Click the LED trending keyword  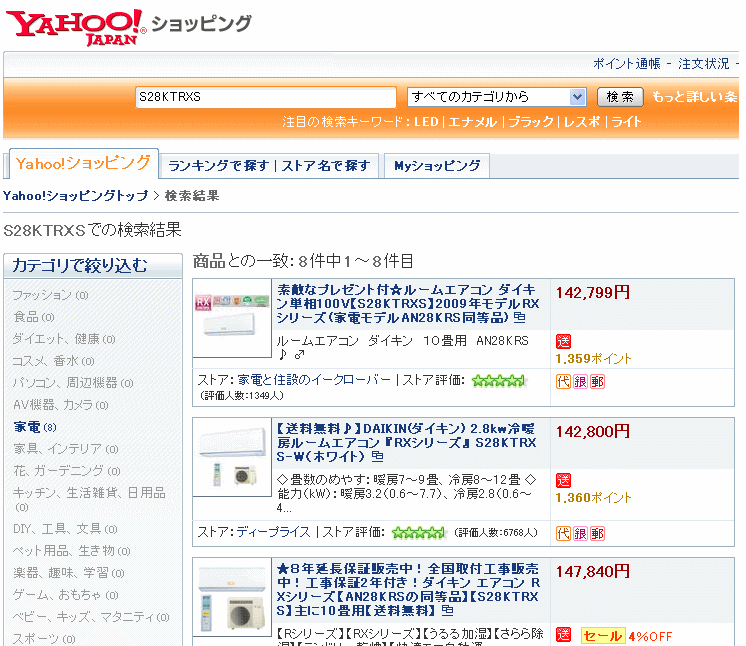pos(426,122)
